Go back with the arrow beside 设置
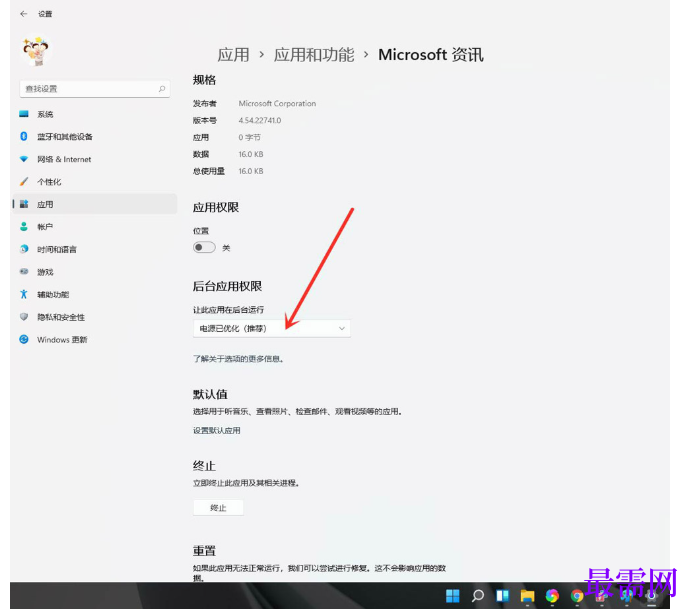Screen dimensions: 696x614 (24, 14)
